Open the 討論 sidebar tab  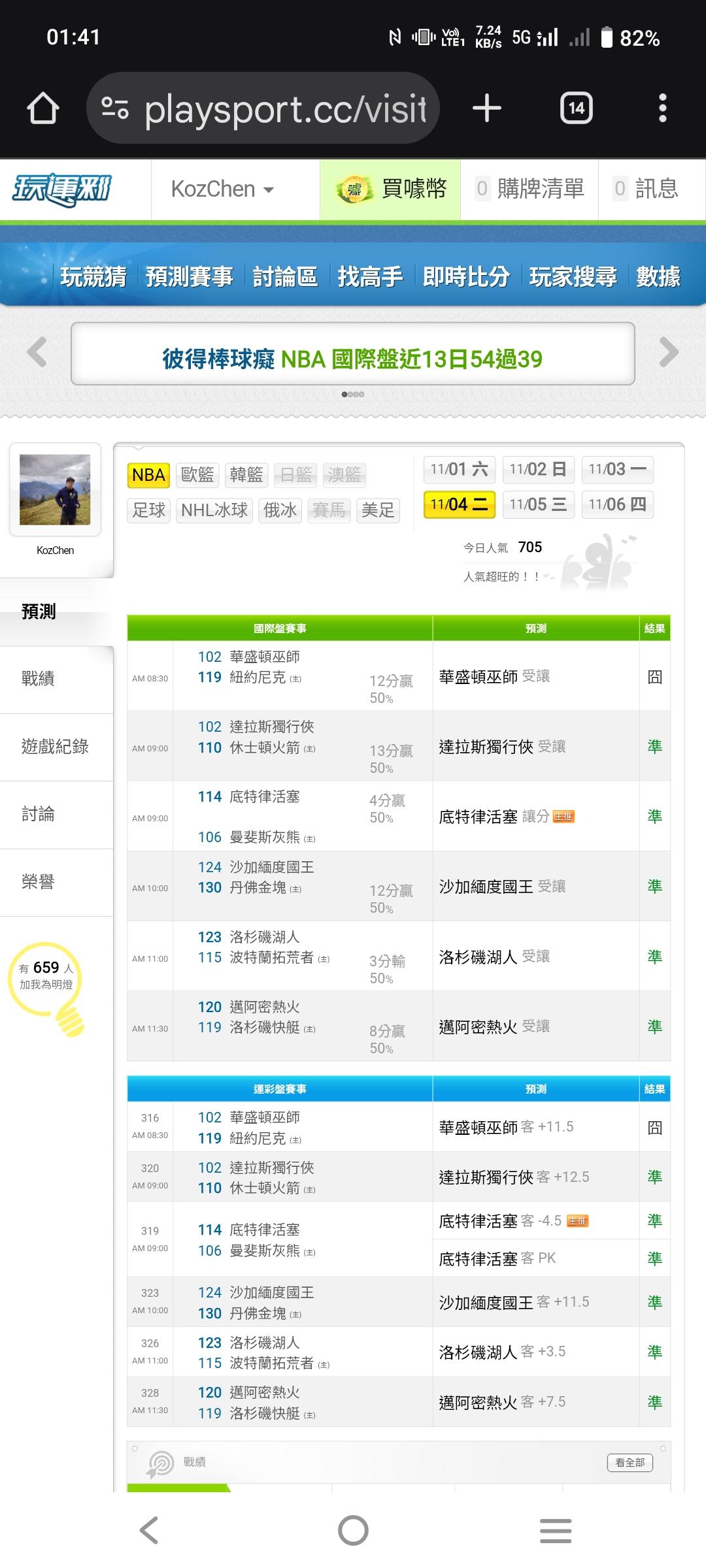(x=57, y=815)
